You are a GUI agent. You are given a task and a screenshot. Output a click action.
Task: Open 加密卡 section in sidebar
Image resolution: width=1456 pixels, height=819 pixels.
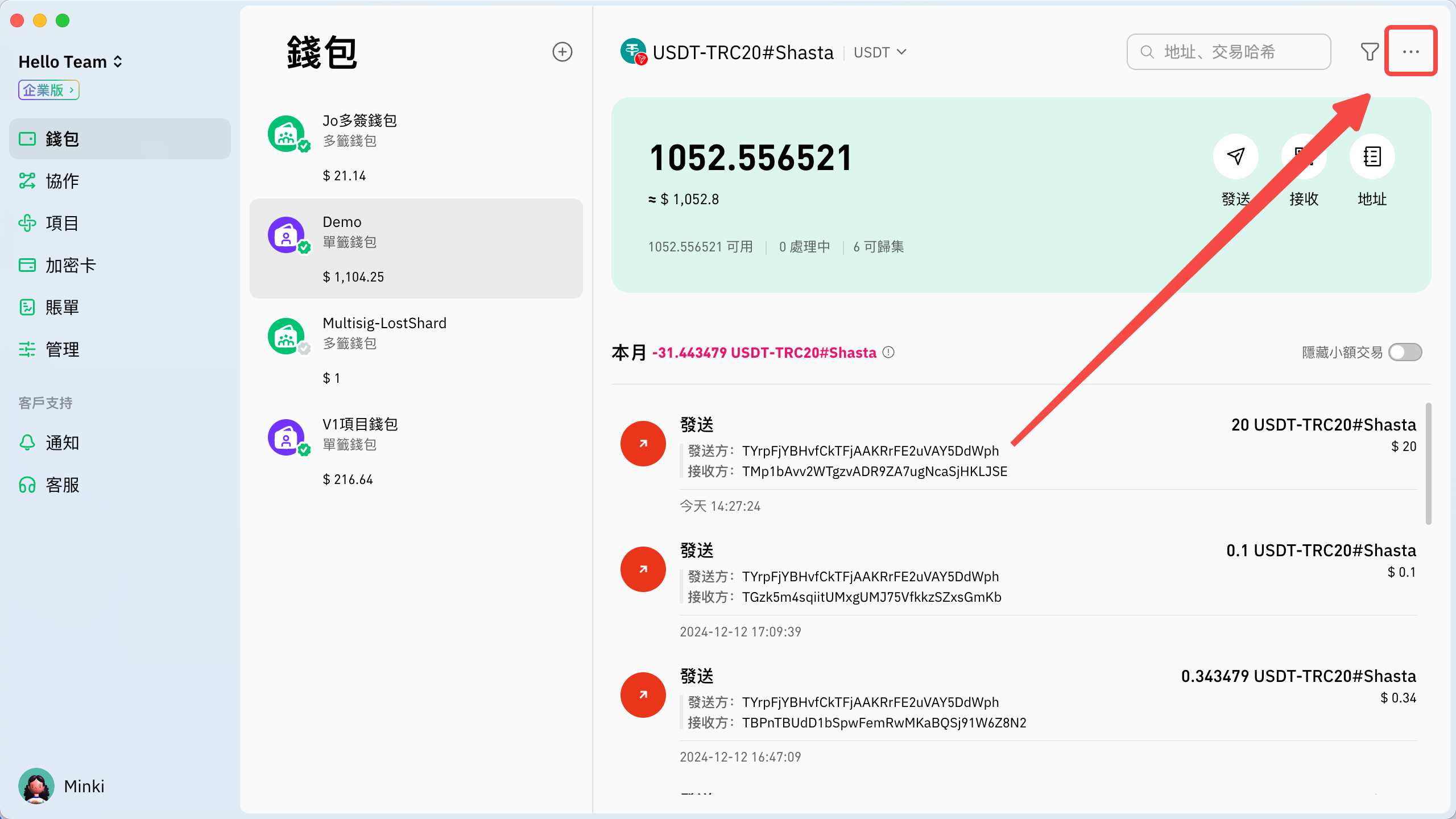click(69, 265)
